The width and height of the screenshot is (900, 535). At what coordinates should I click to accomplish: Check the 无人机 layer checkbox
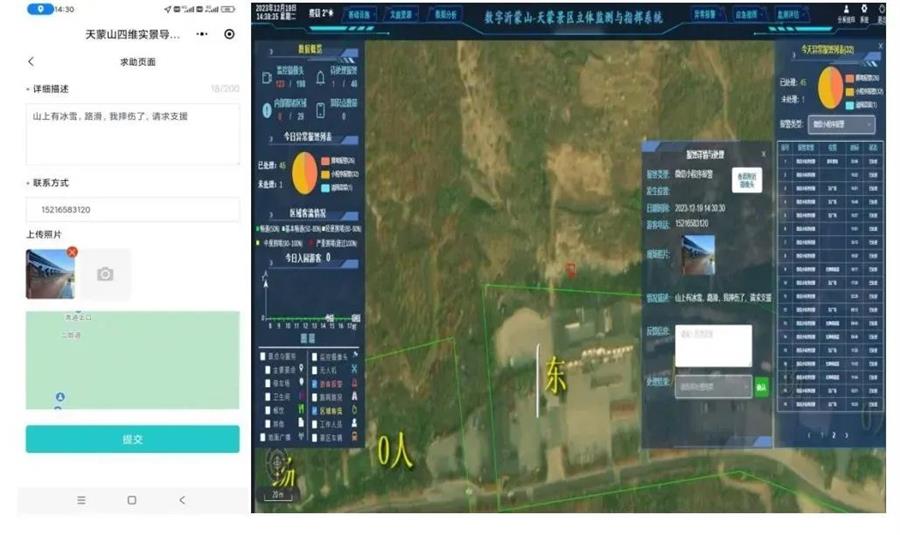tap(315, 370)
